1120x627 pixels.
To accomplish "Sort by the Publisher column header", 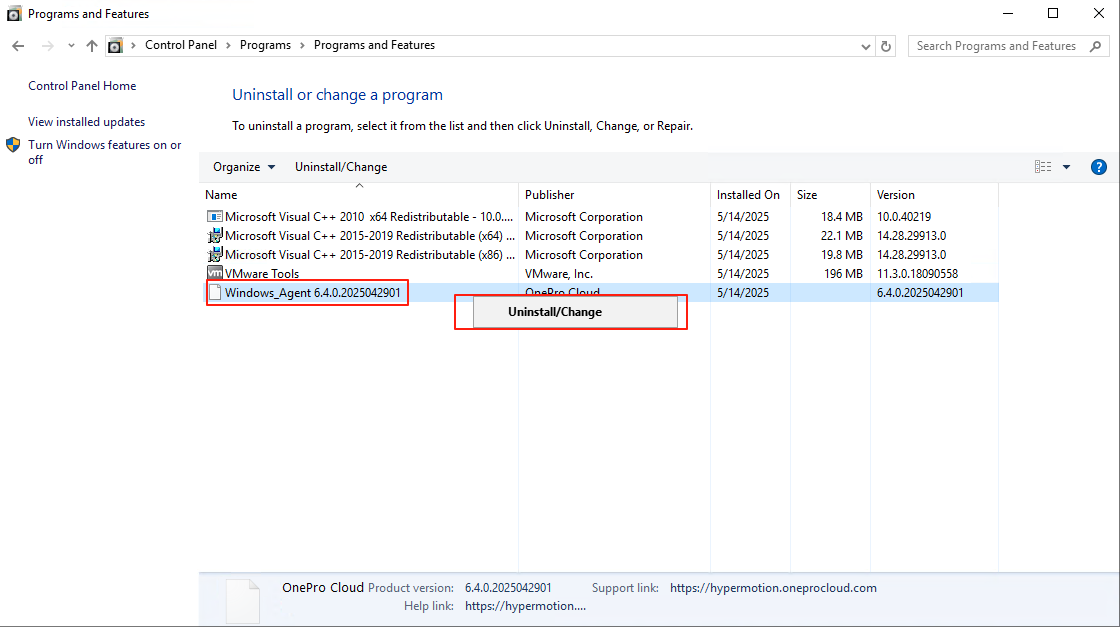I will point(614,194).
